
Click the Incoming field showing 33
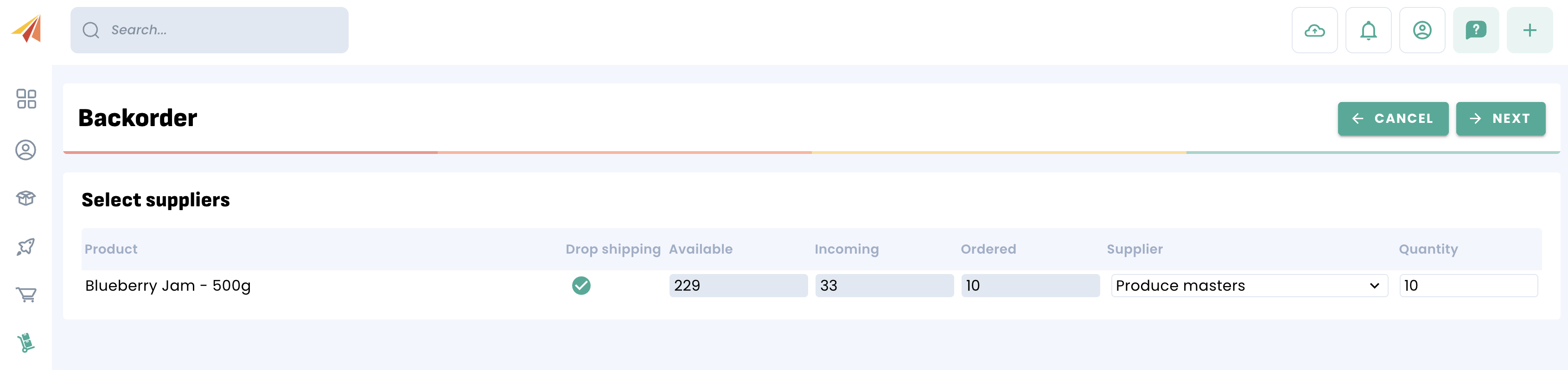(x=884, y=286)
